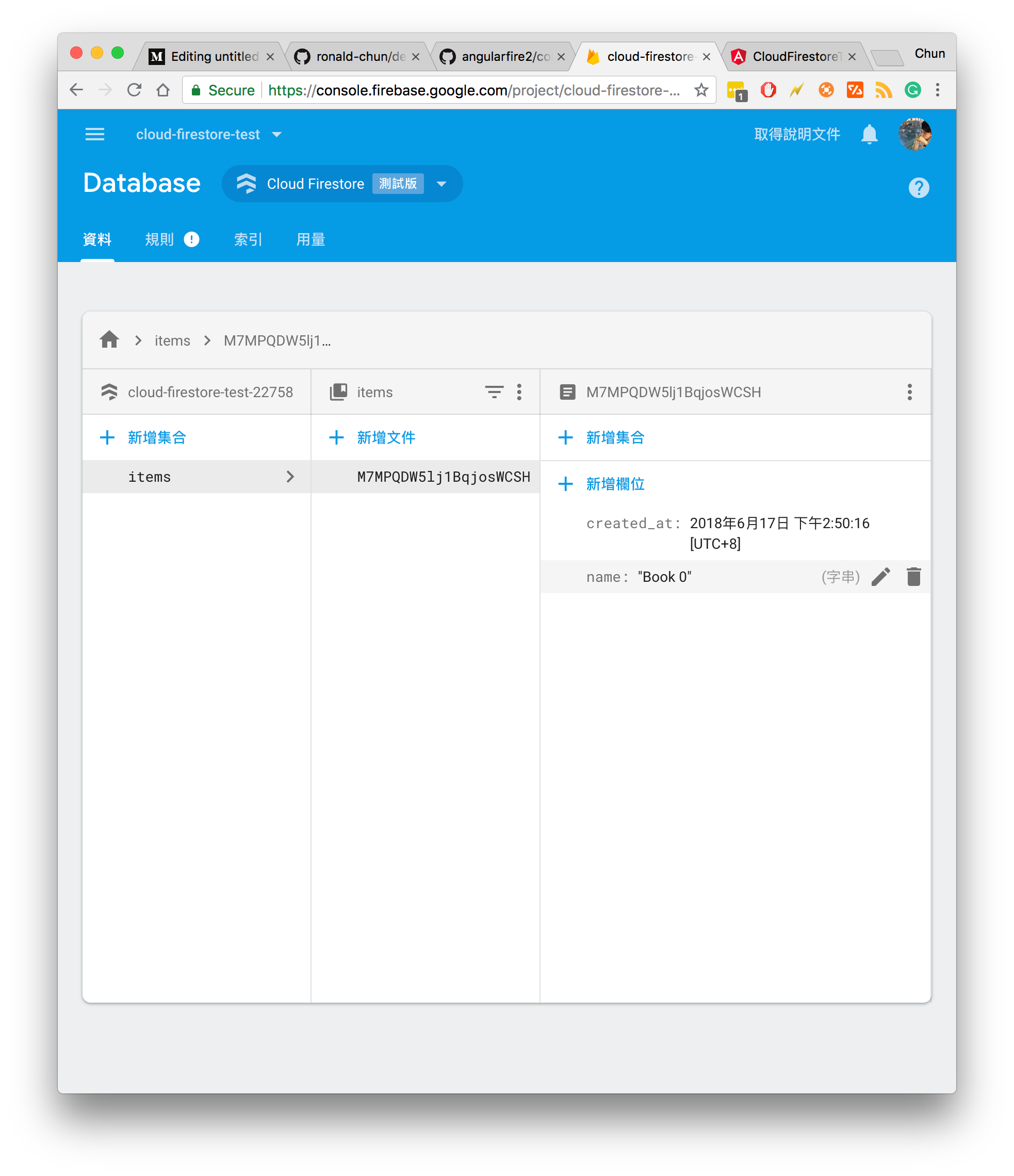The image size is (1014, 1176).
Task: Expand the items collection chevron
Action: click(290, 476)
